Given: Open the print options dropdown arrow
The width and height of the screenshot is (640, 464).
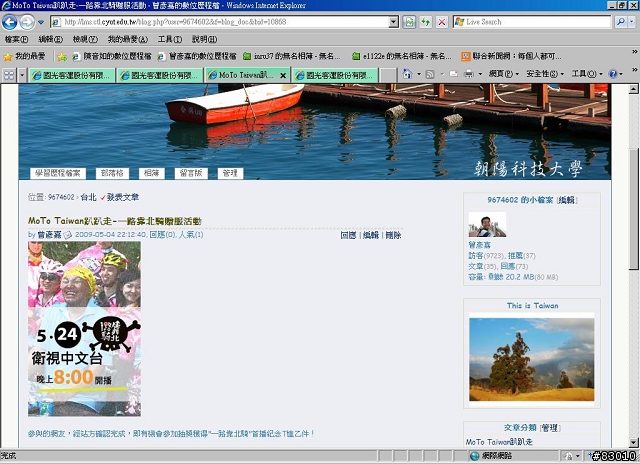Looking at the screenshot, I should point(480,74).
